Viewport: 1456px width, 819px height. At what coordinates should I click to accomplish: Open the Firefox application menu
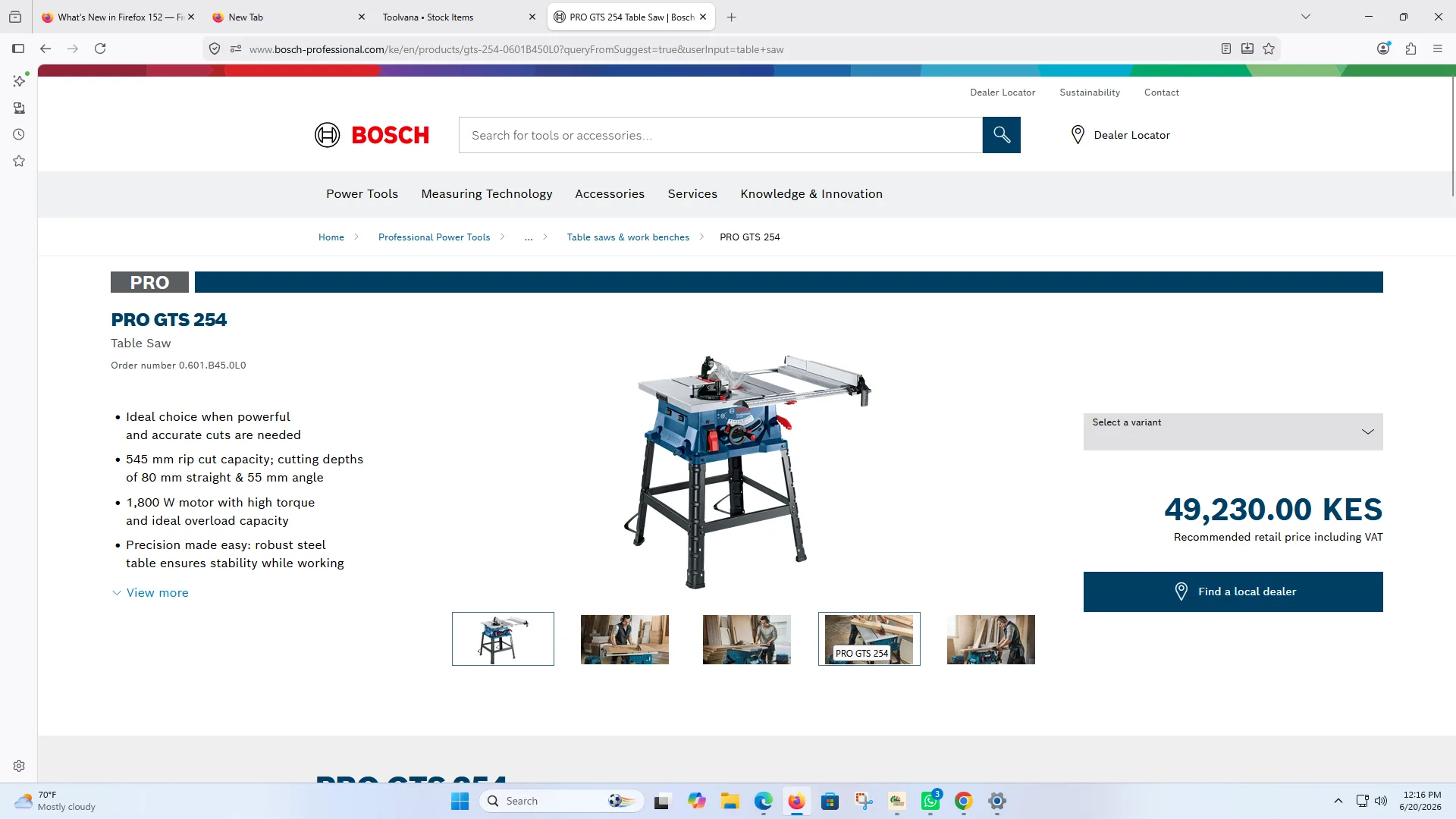coord(1438,49)
